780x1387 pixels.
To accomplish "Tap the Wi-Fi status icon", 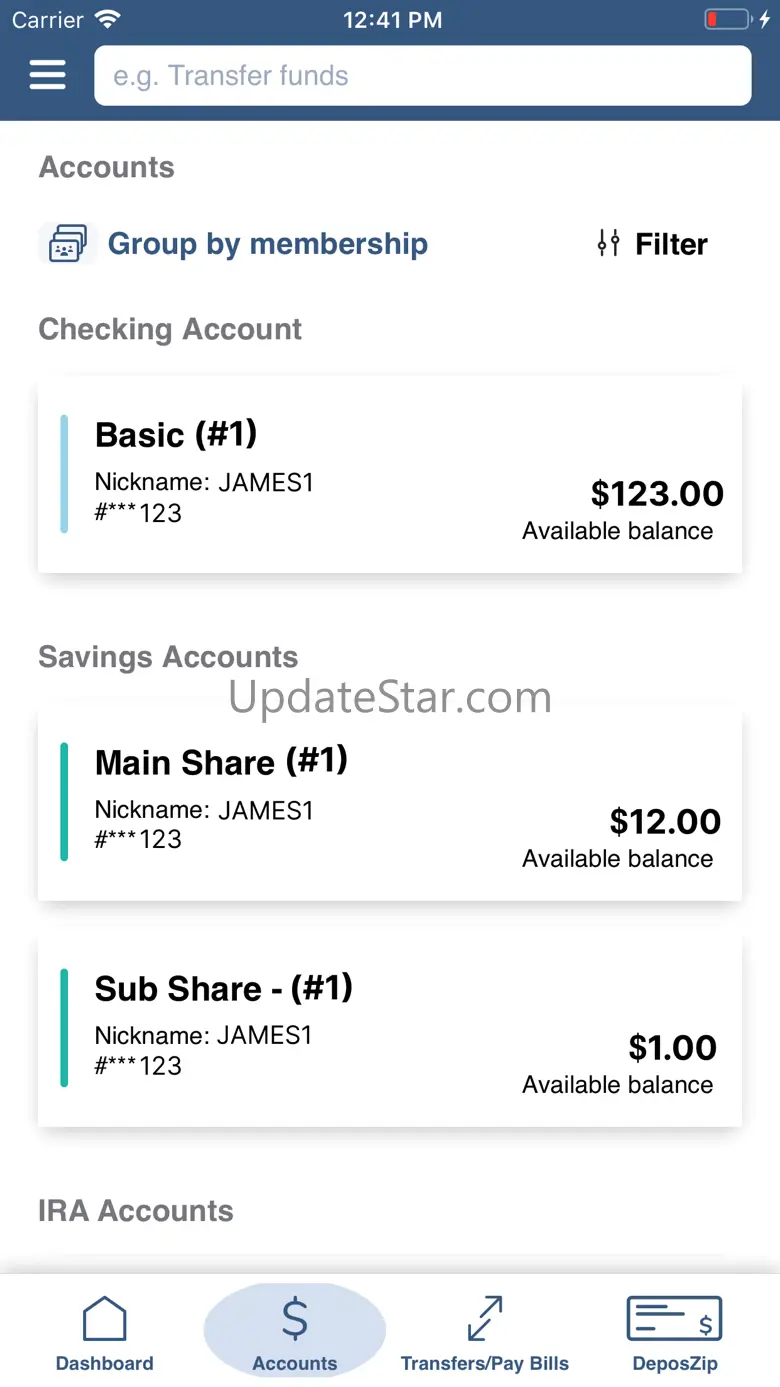I will pos(107,19).
